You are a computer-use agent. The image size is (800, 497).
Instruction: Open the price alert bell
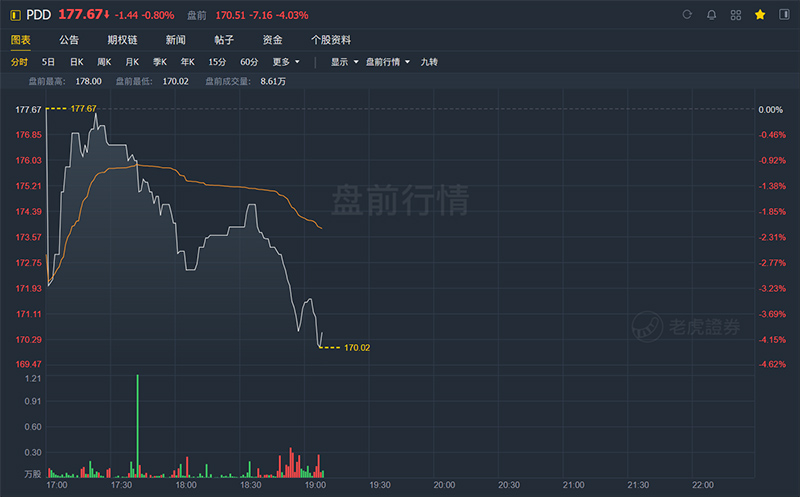(x=711, y=15)
